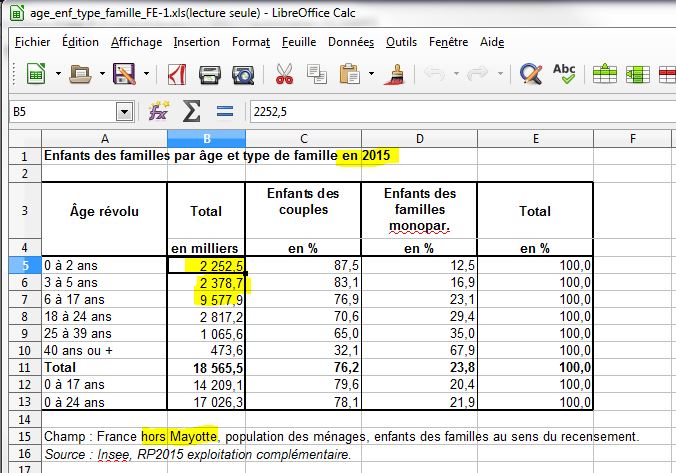Viewport: 676px width, 473px height.
Task: Run the Spelling check icon
Action: click(564, 75)
